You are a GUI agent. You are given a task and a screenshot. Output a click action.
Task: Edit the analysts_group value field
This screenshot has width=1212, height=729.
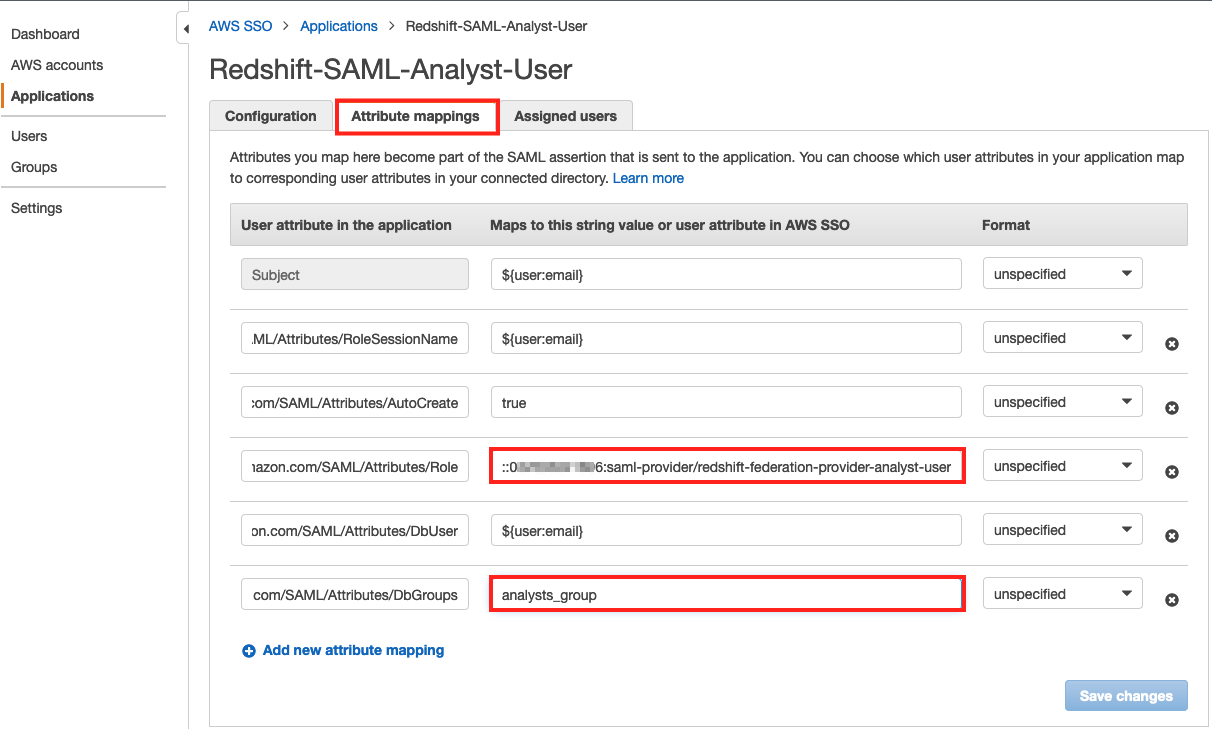pos(727,594)
